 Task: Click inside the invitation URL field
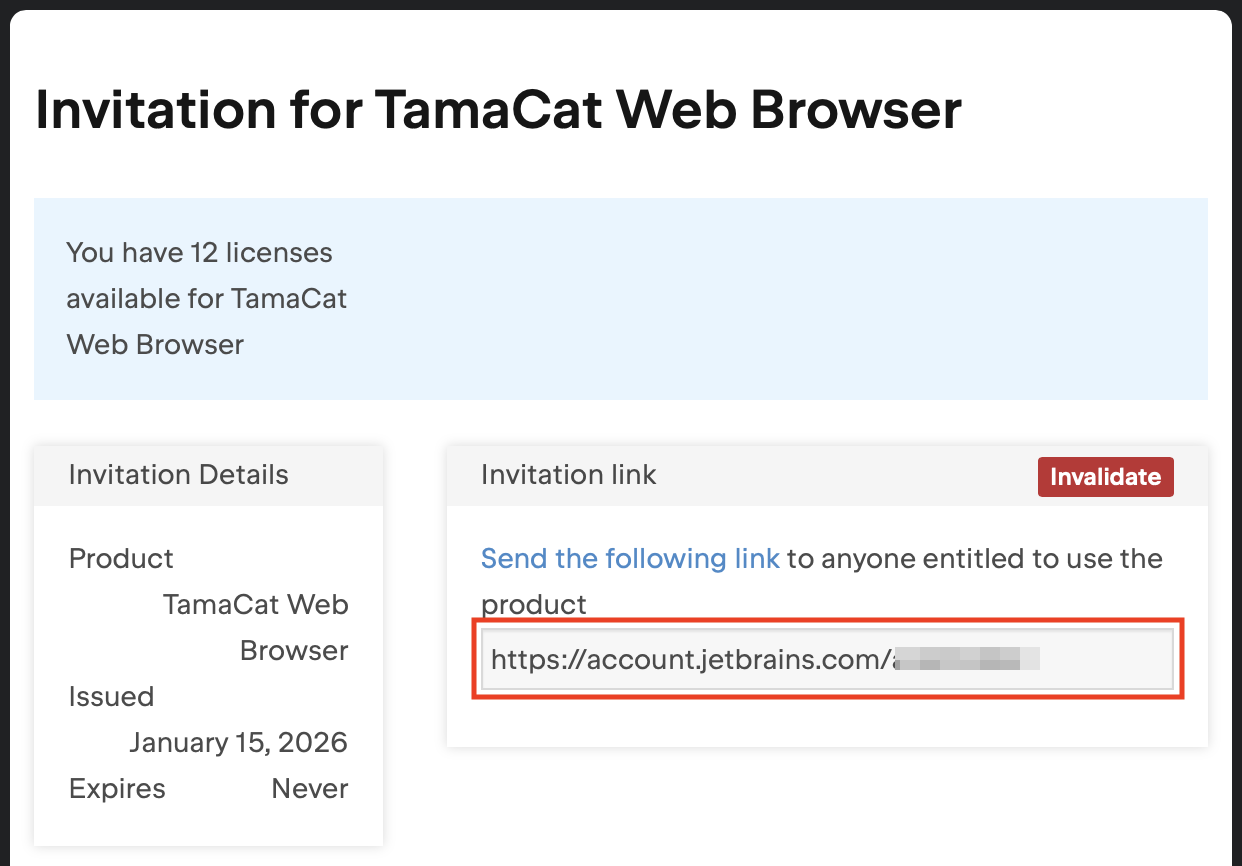click(826, 659)
